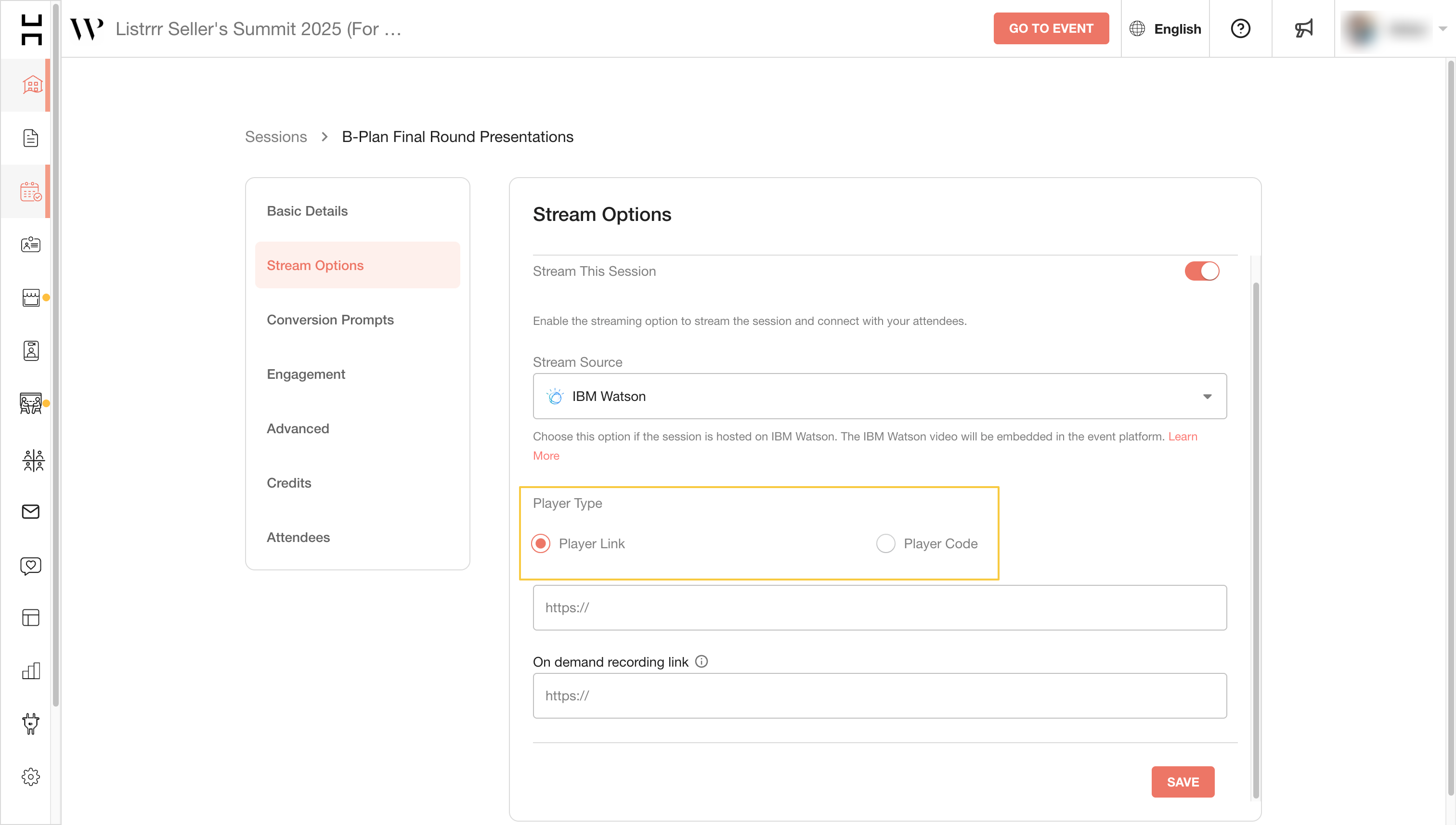Screen dimensions: 1456x825
Task: Click the heart chat bubble sidebar icon
Action: click(31, 565)
